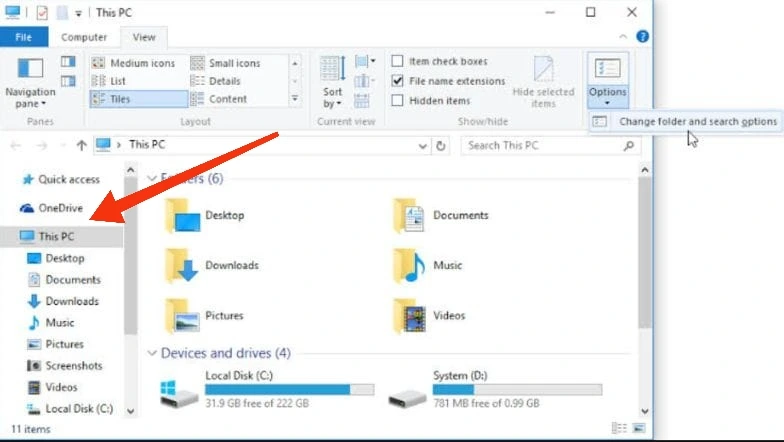Enable Item check boxes

coord(397,61)
